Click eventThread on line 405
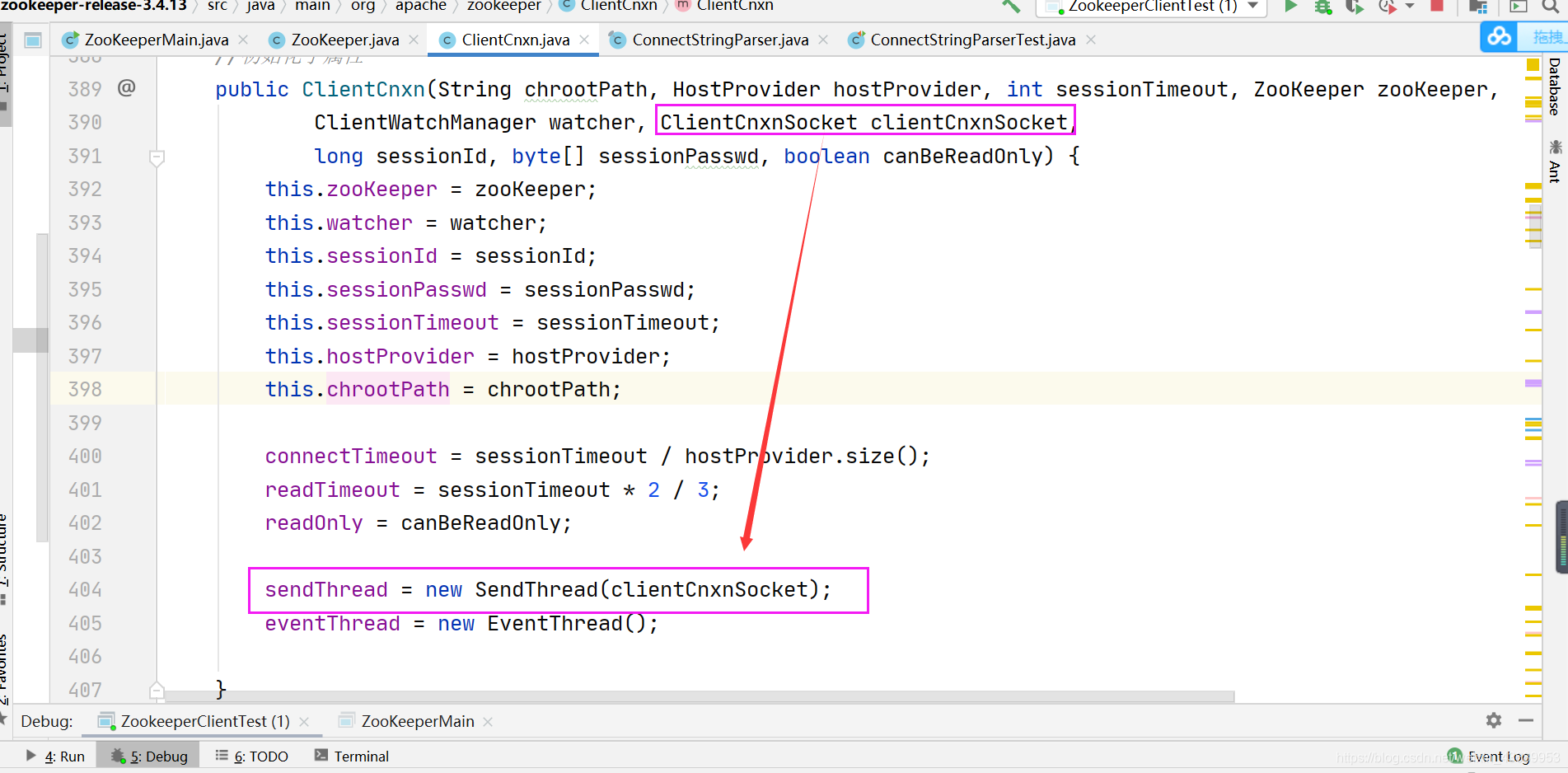This screenshot has height=773, width=1568. coord(332,624)
